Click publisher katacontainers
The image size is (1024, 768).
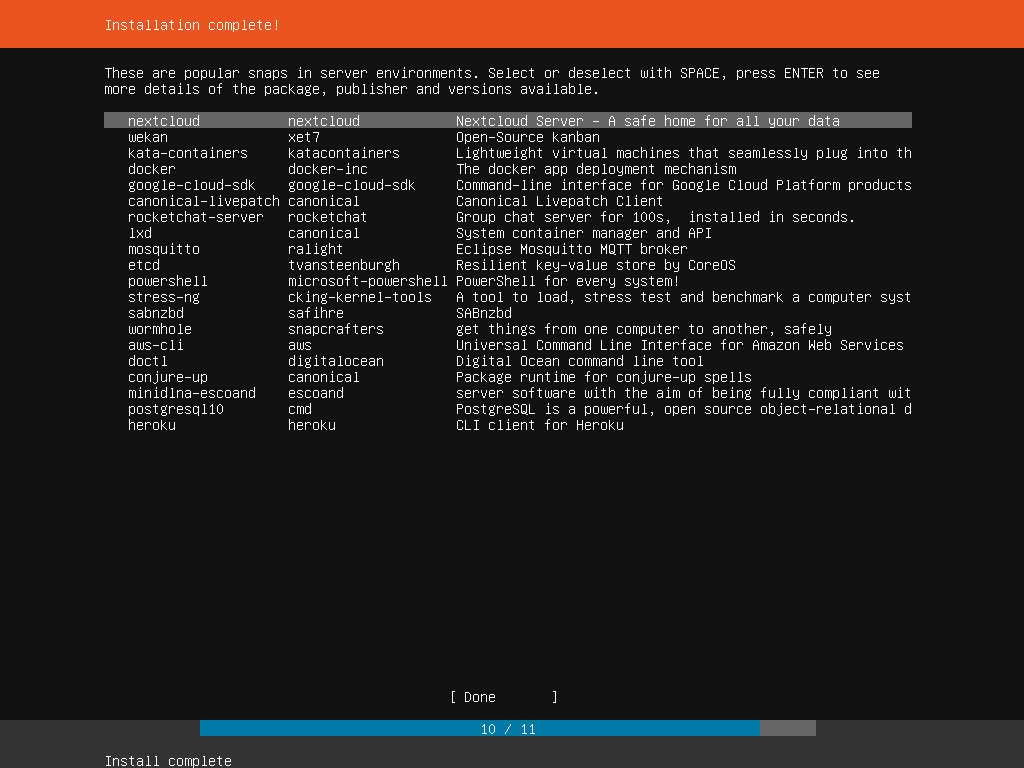[344, 153]
